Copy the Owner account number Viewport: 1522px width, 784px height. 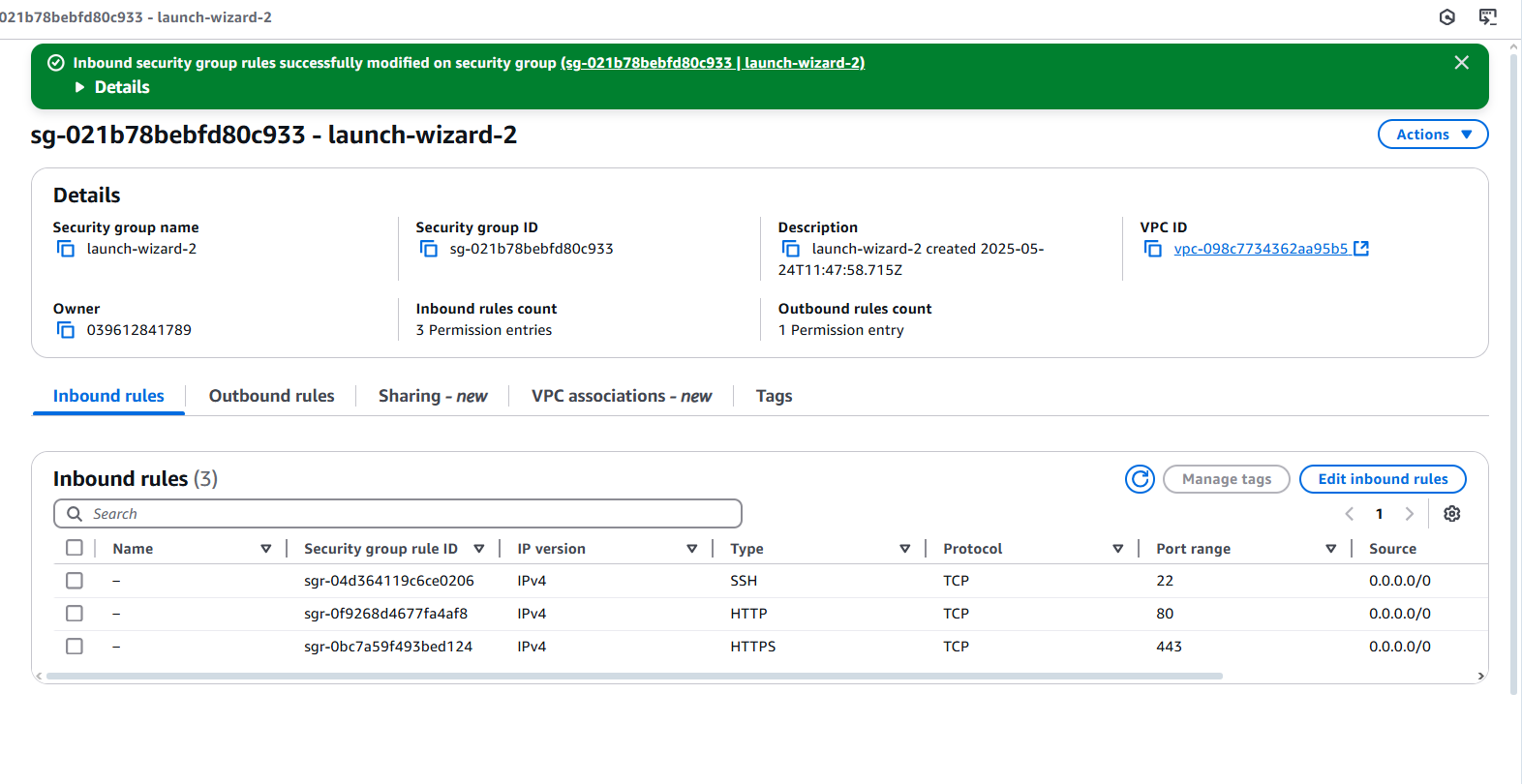point(66,331)
